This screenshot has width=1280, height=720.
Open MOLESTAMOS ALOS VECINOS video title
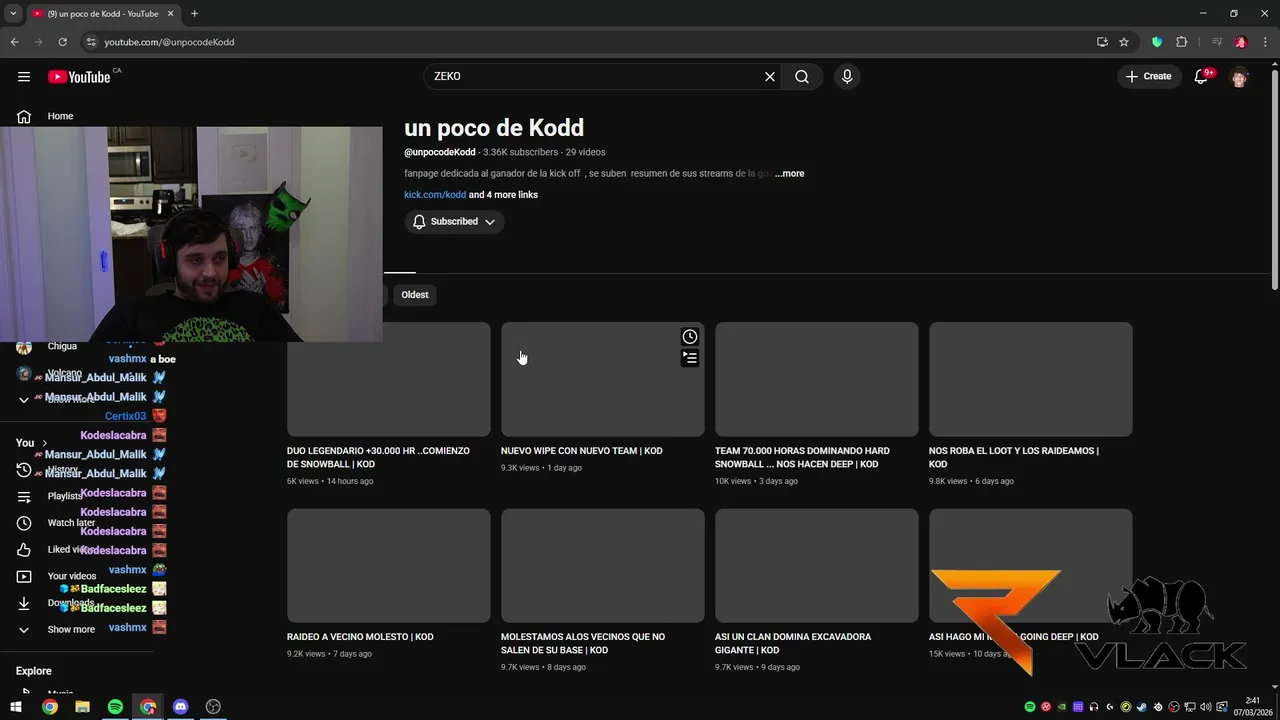(583, 643)
